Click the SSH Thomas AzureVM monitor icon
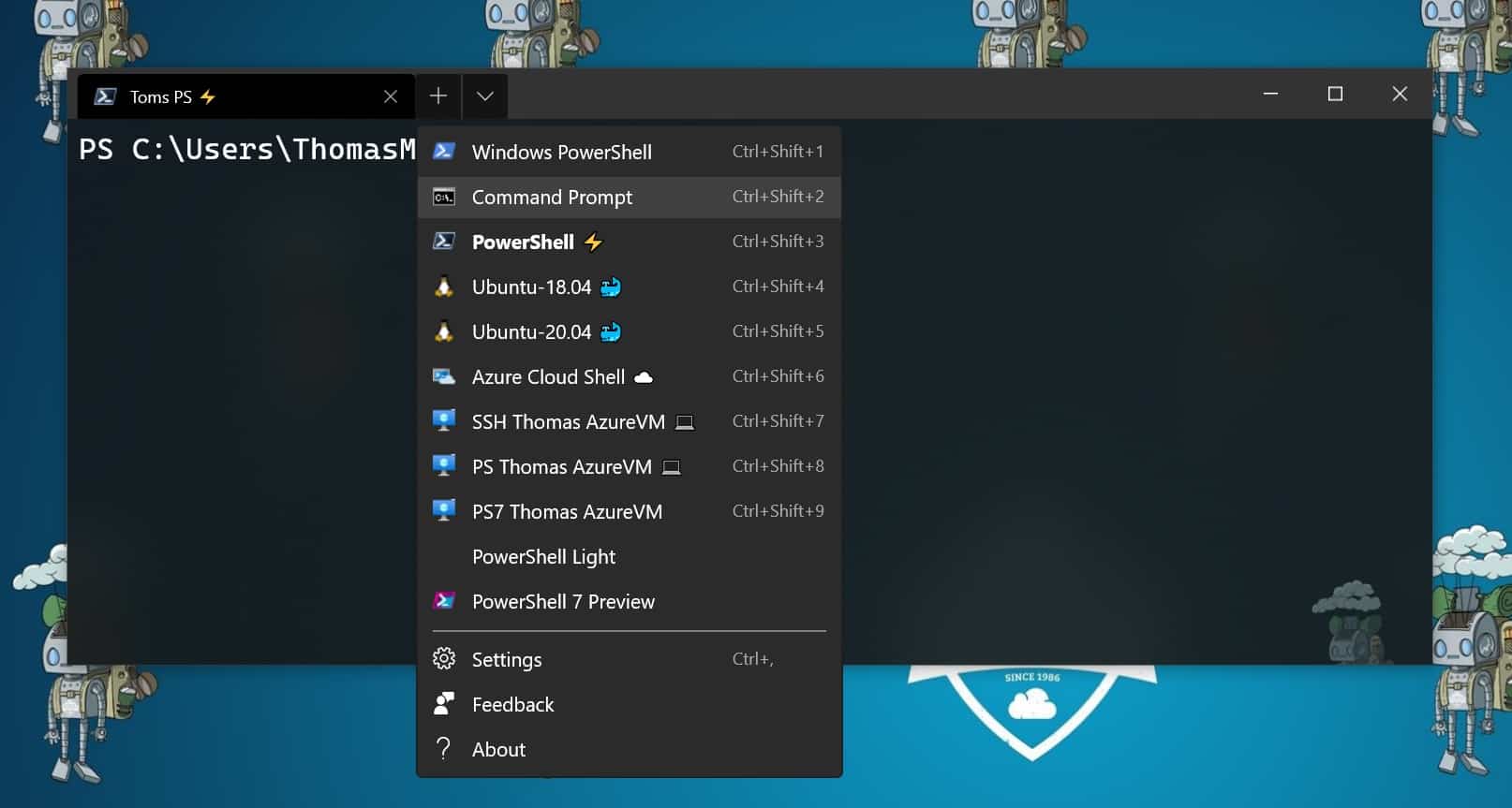Image resolution: width=1512 pixels, height=808 pixels. (444, 420)
